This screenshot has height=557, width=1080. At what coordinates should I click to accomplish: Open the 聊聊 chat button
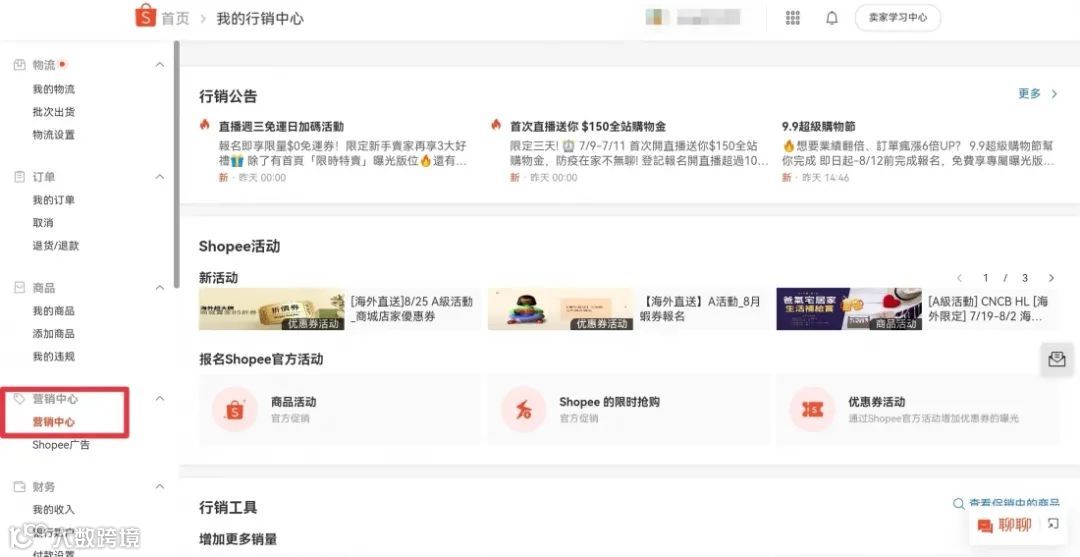[x=1005, y=525]
